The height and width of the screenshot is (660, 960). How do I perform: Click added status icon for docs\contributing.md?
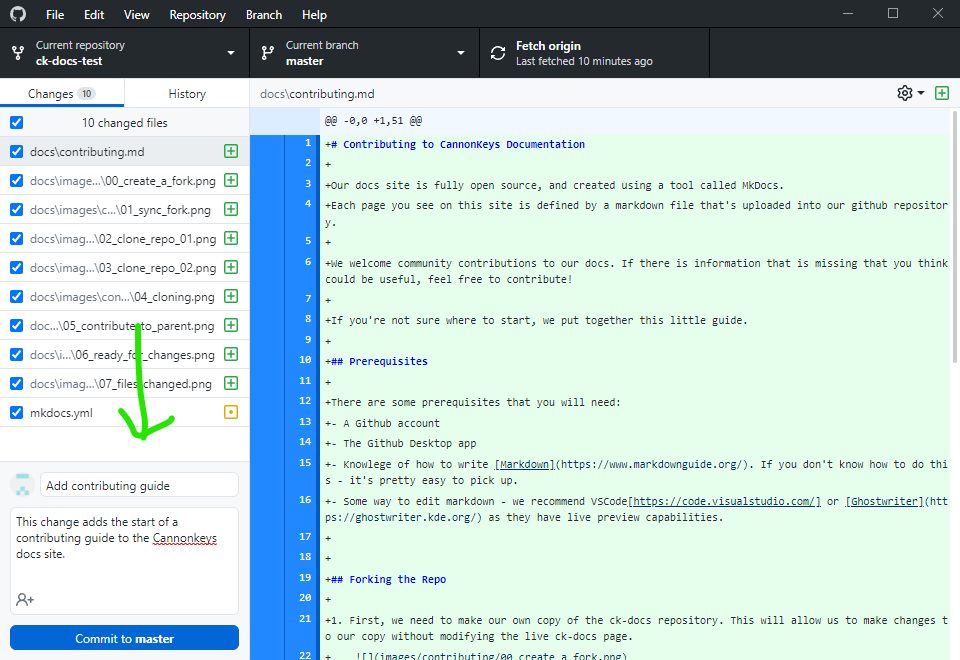[231, 152]
